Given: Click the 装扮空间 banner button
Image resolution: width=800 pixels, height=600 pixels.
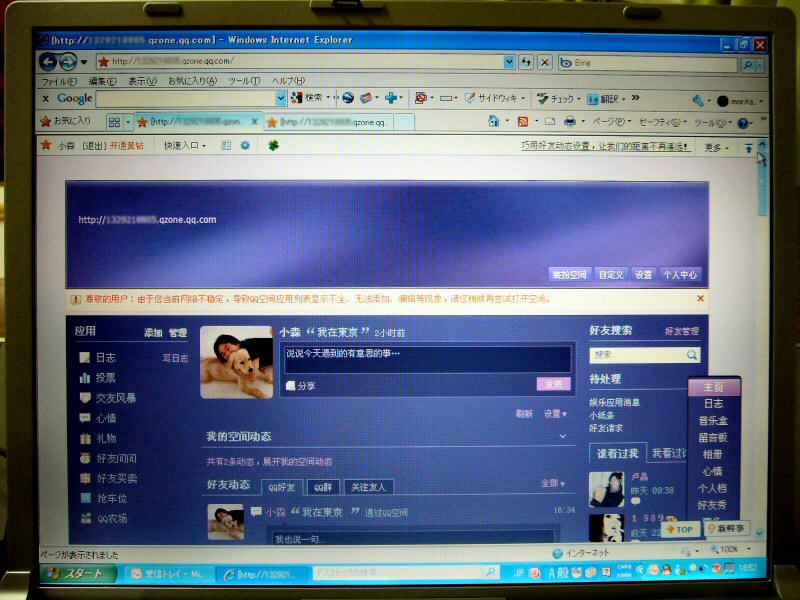Looking at the screenshot, I should tap(569, 274).
